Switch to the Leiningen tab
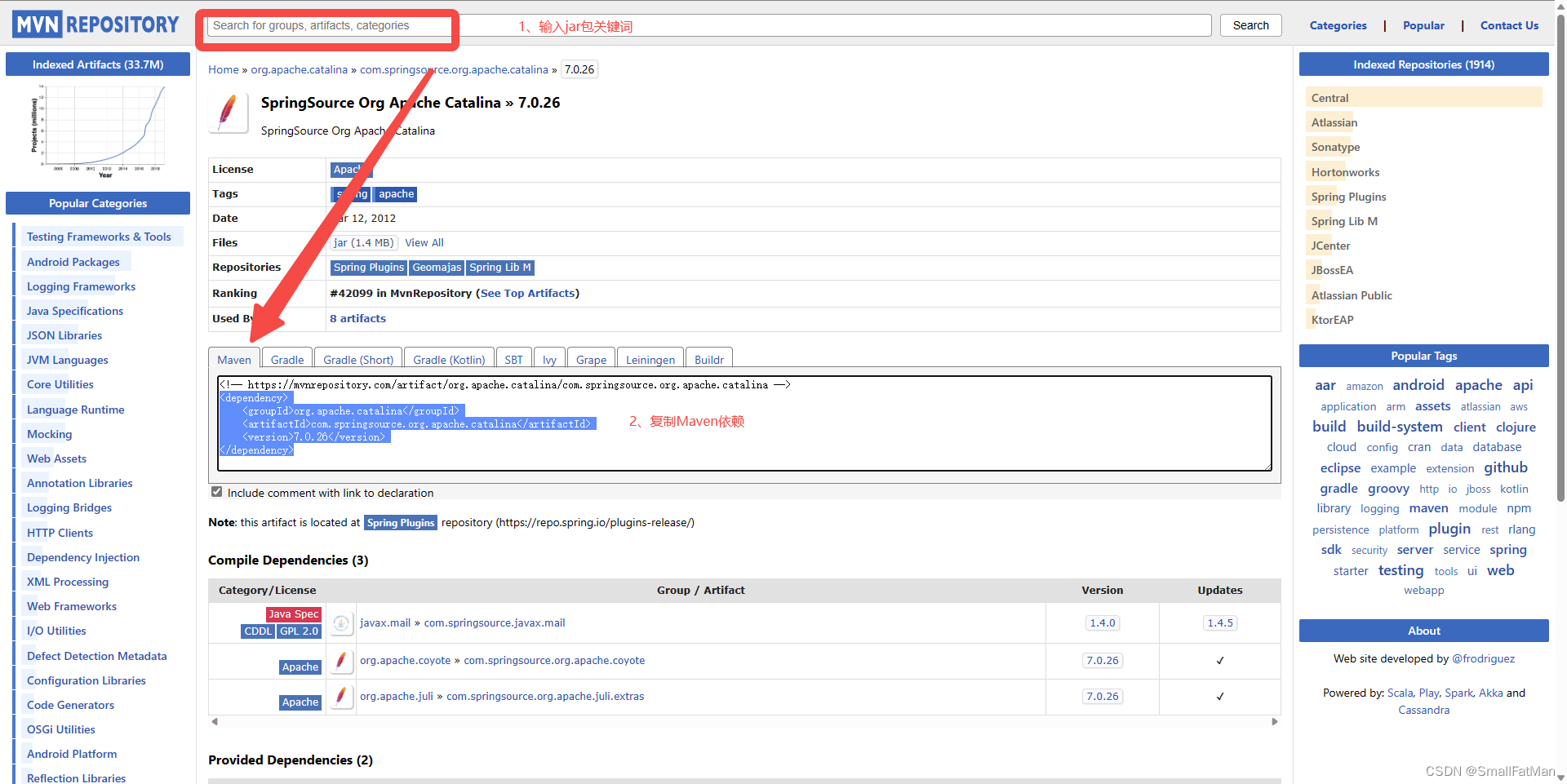 coord(650,360)
